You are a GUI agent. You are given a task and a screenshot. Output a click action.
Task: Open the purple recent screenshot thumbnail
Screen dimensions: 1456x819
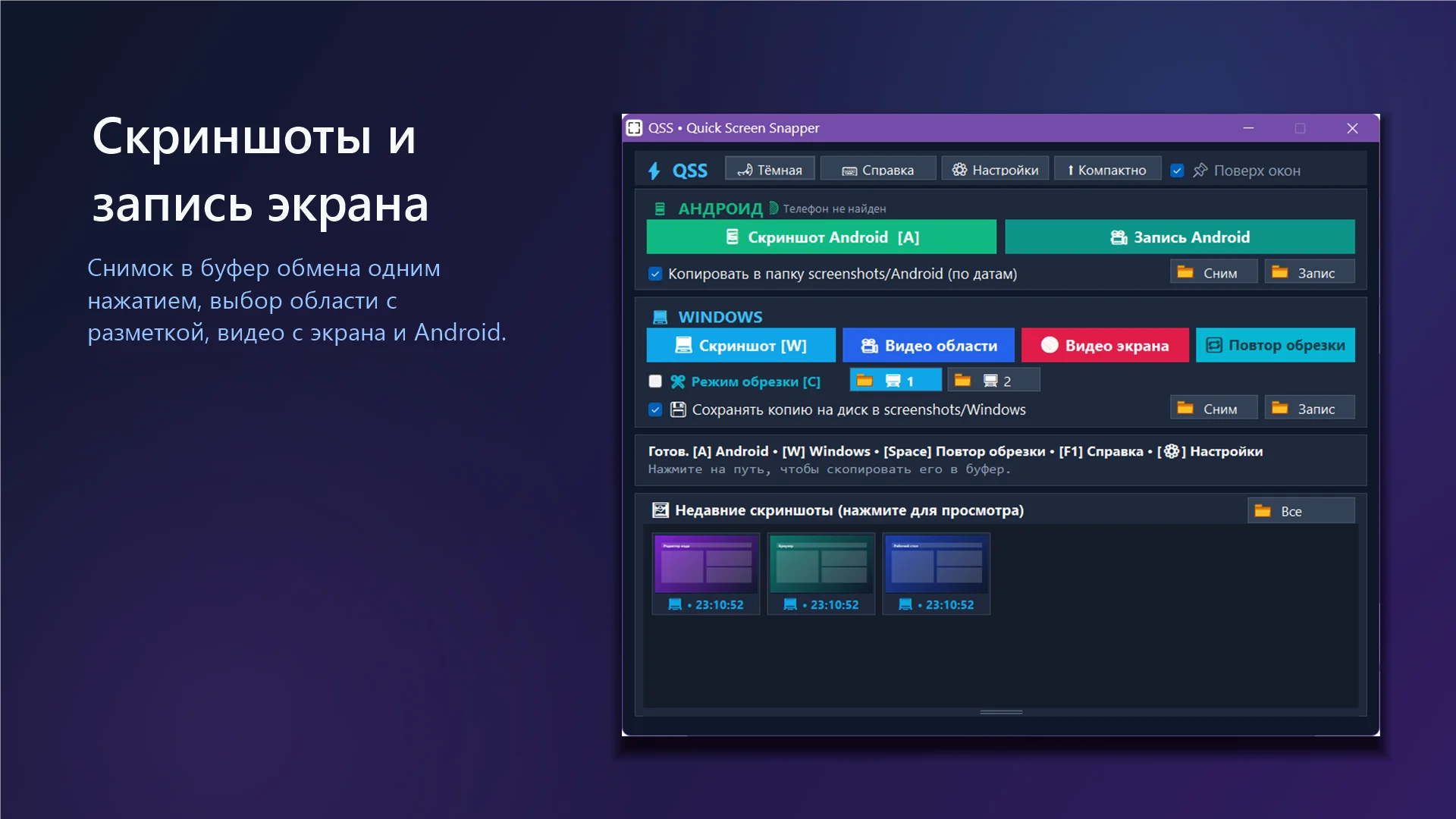coord(706,565)
